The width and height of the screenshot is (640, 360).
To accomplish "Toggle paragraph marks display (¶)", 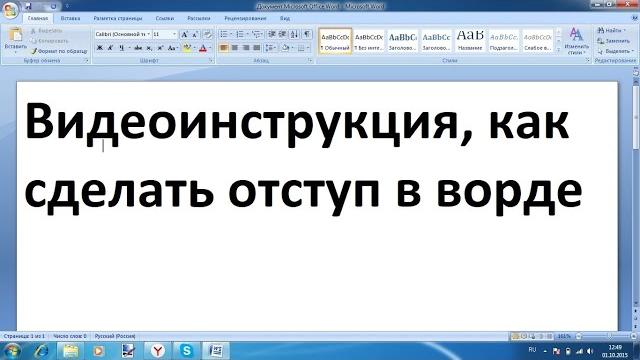I will coord(307,34).
